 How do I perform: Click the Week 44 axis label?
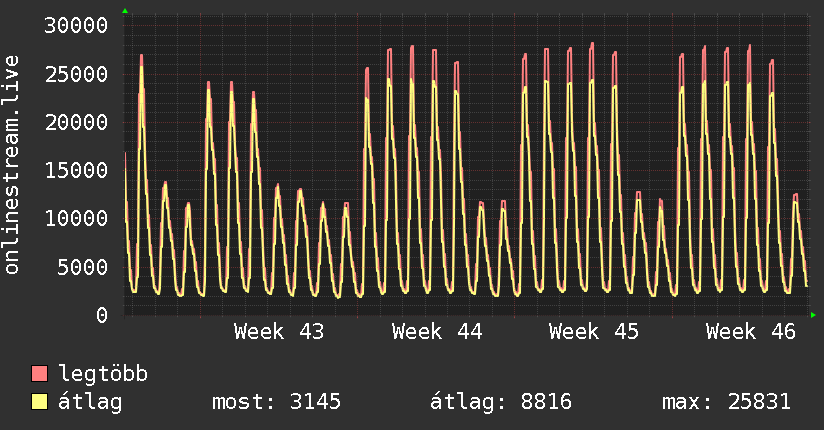coord(437,332)
